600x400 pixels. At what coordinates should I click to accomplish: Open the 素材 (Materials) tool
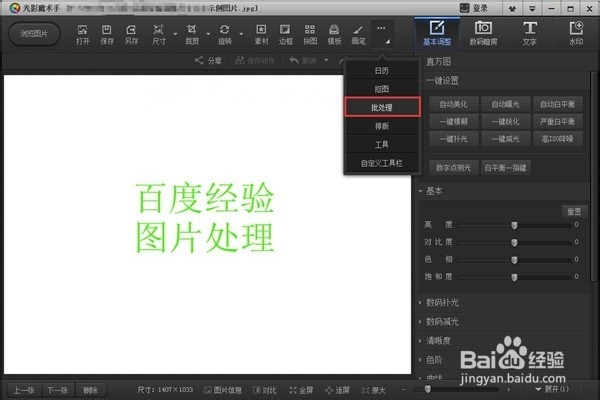[261, 34]
